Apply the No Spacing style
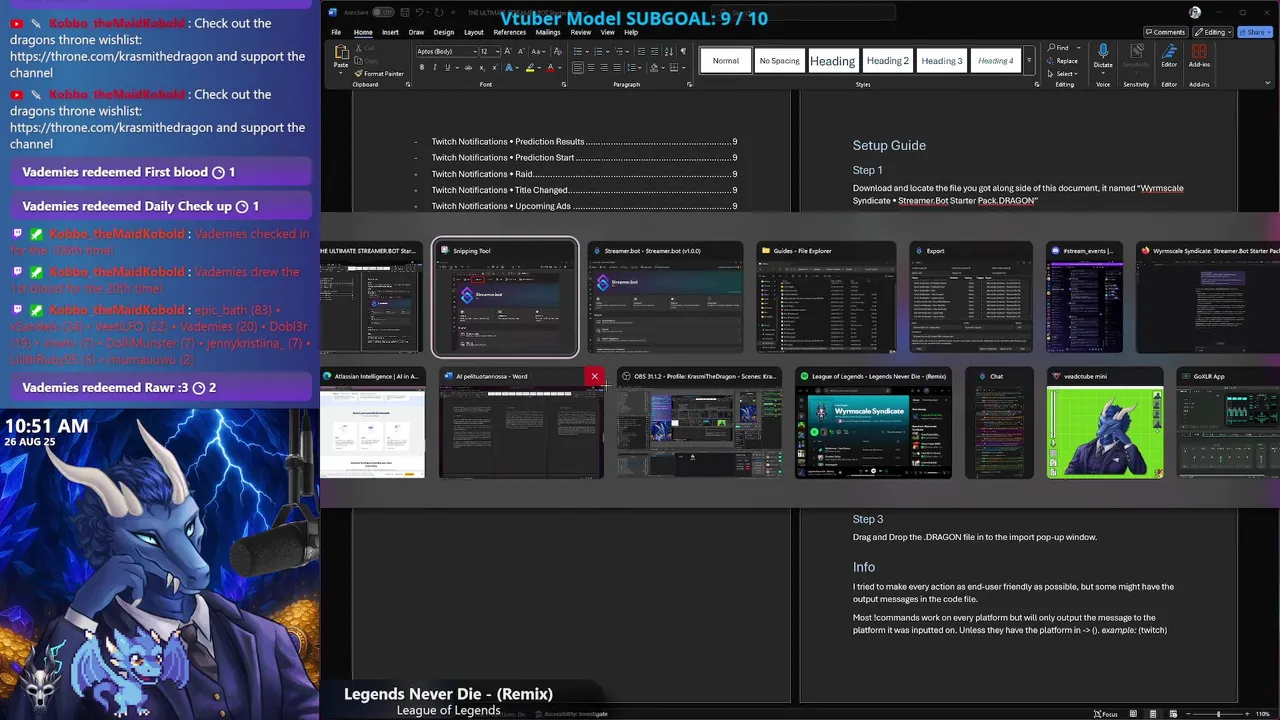The width and height of the screenshot is (1280, 720). click(x=779, y=61)
